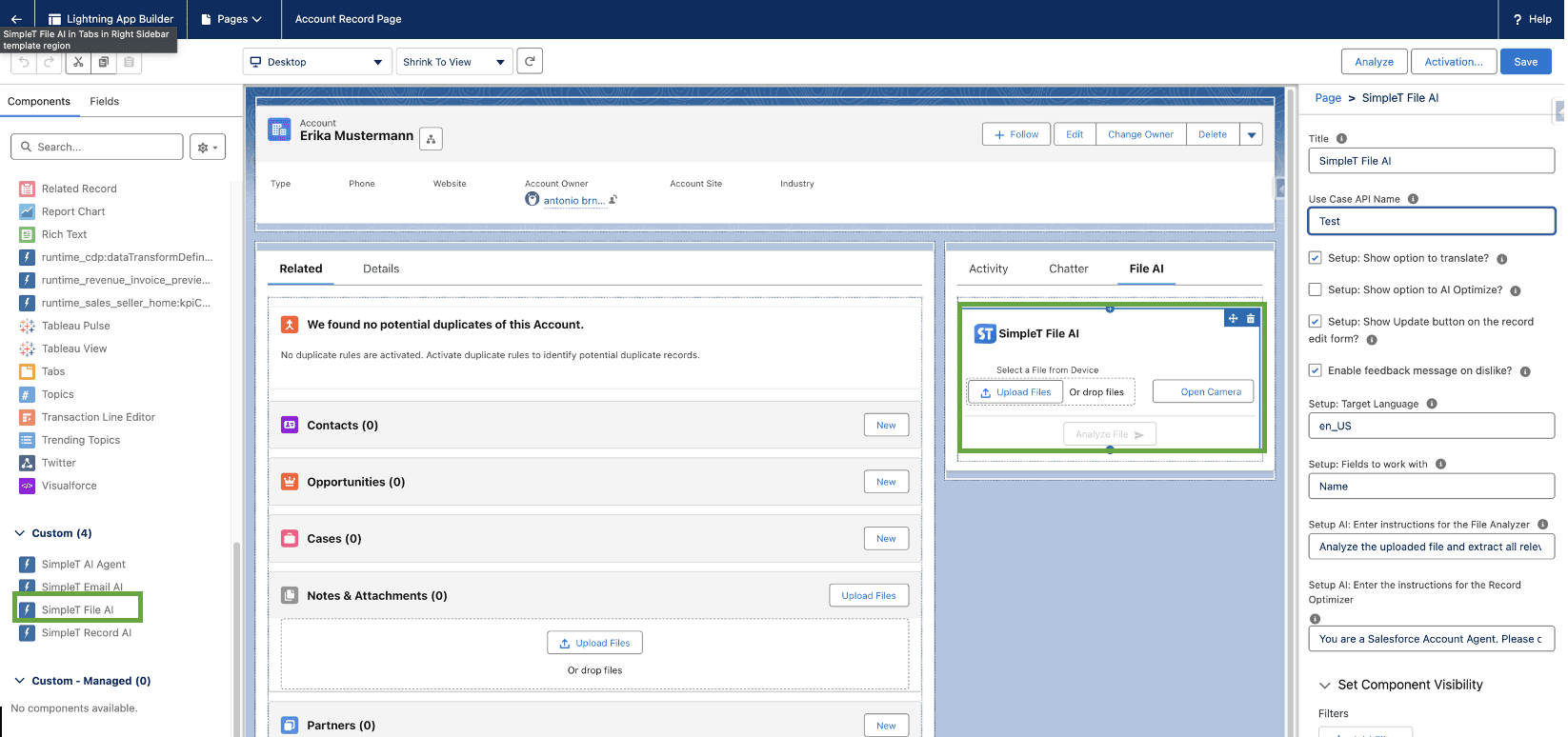The width and height of the screenshot is (1568, 737).
Task: Select the Tableau Pulse component icon
Action: click(x=27, y=326)
